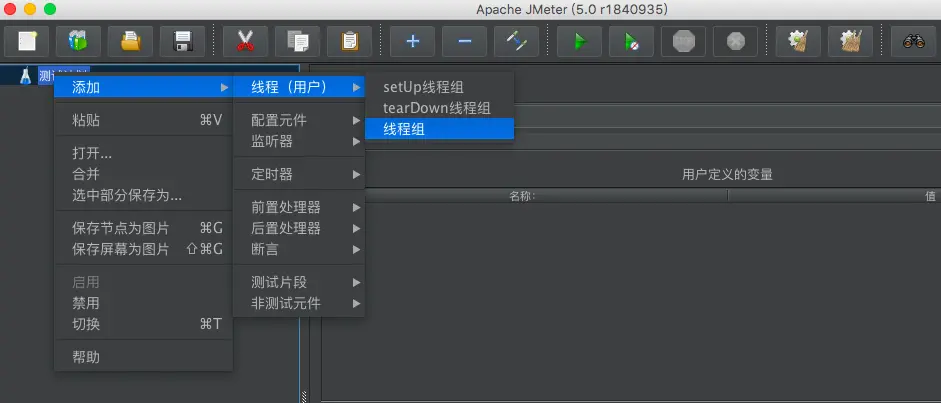
Task: Select setUp线程组 from the submenu
Action: point(439,88)
